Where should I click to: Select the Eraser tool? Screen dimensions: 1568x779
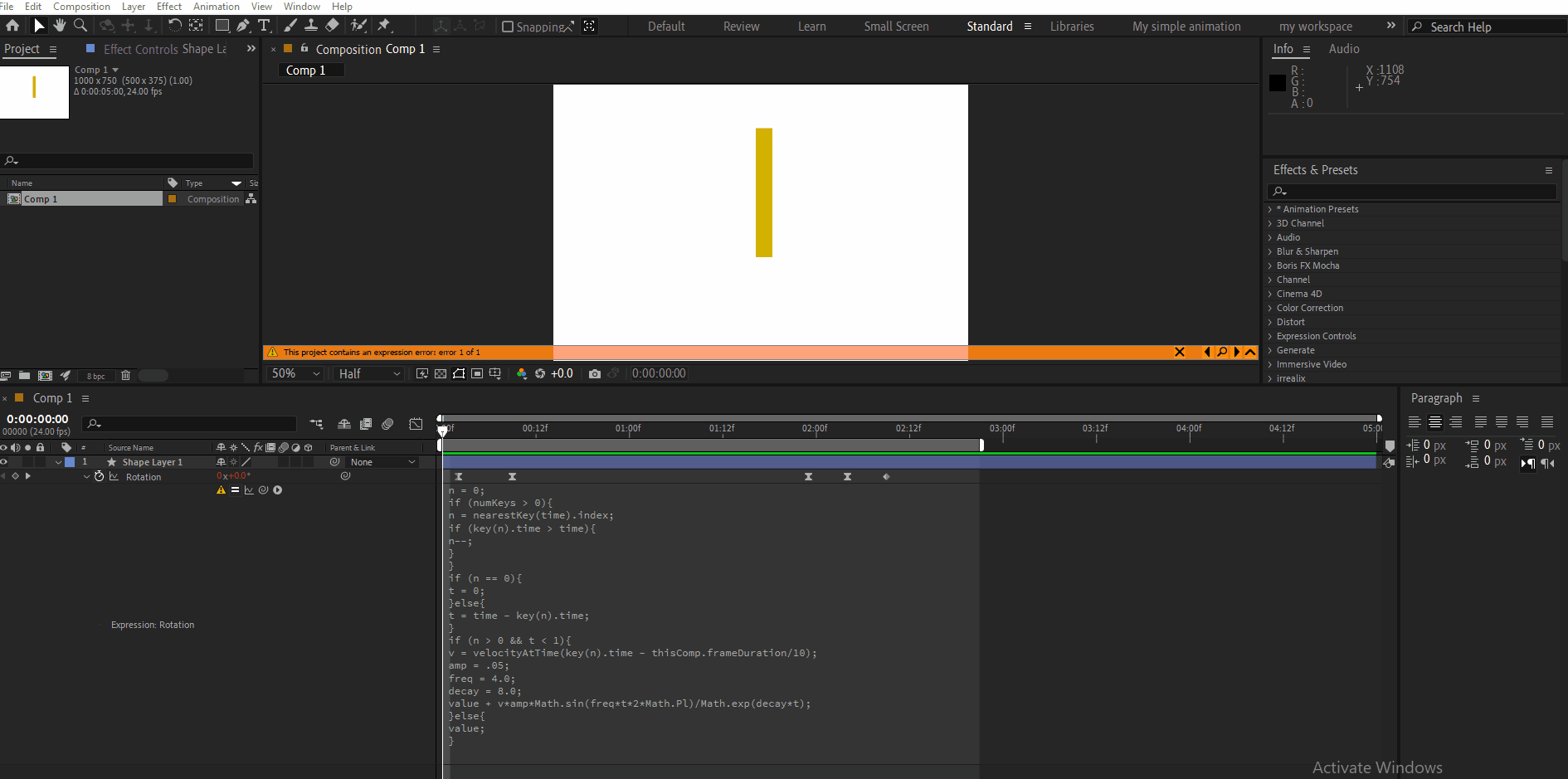(332, 26)
